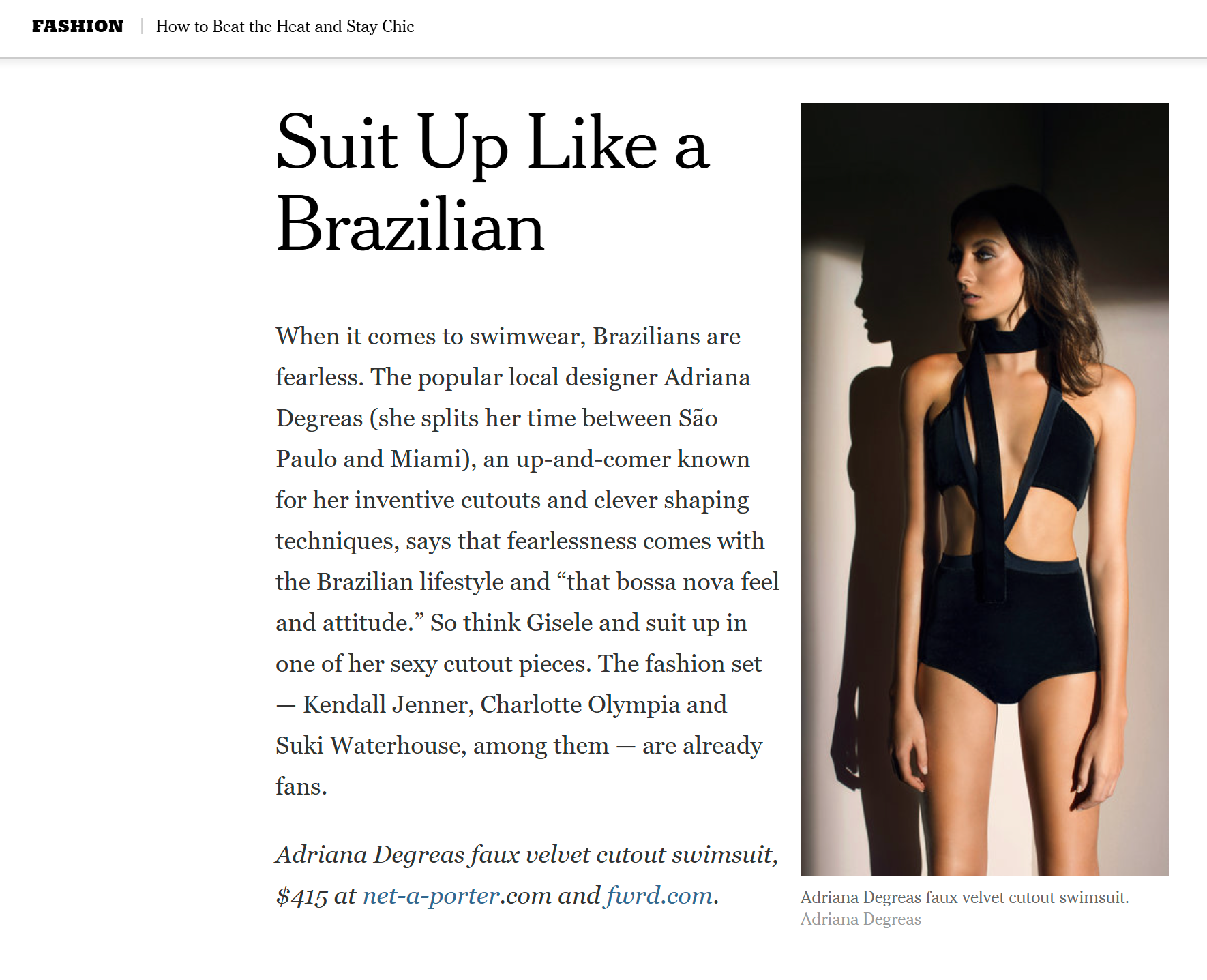This screenshot has height=980, width=1207.
Task: Click the gray 'Adriana Degreas' photo credit
Action: point(861,919)
